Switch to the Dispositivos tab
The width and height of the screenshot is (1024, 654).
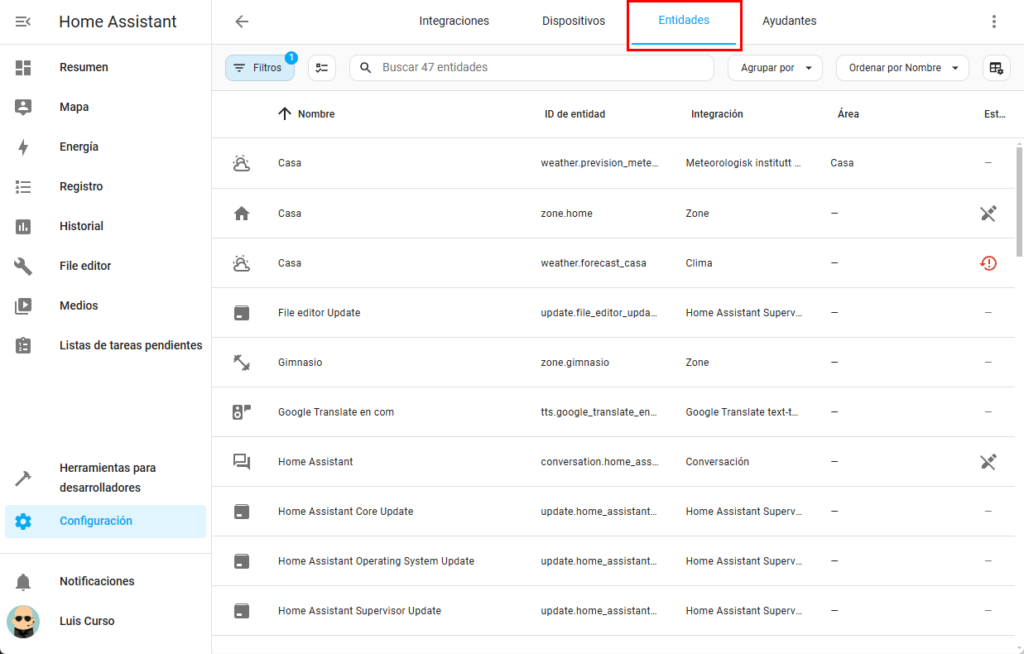(573, 21)
